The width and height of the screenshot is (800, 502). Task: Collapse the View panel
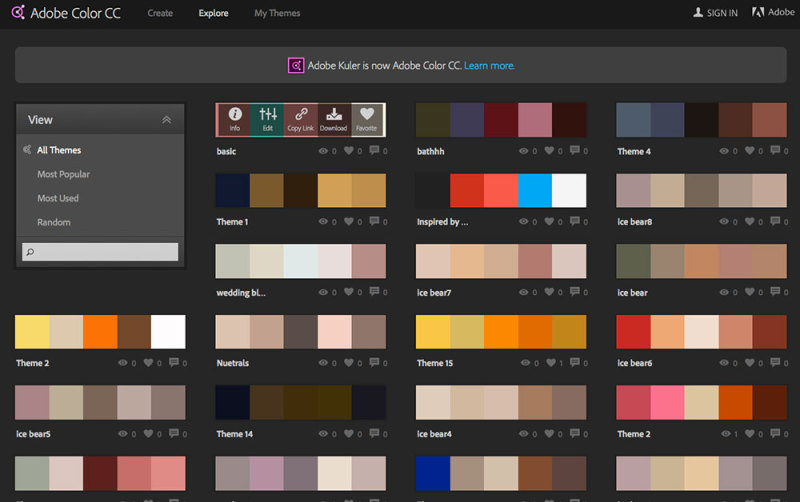click(x=166, y=119)
